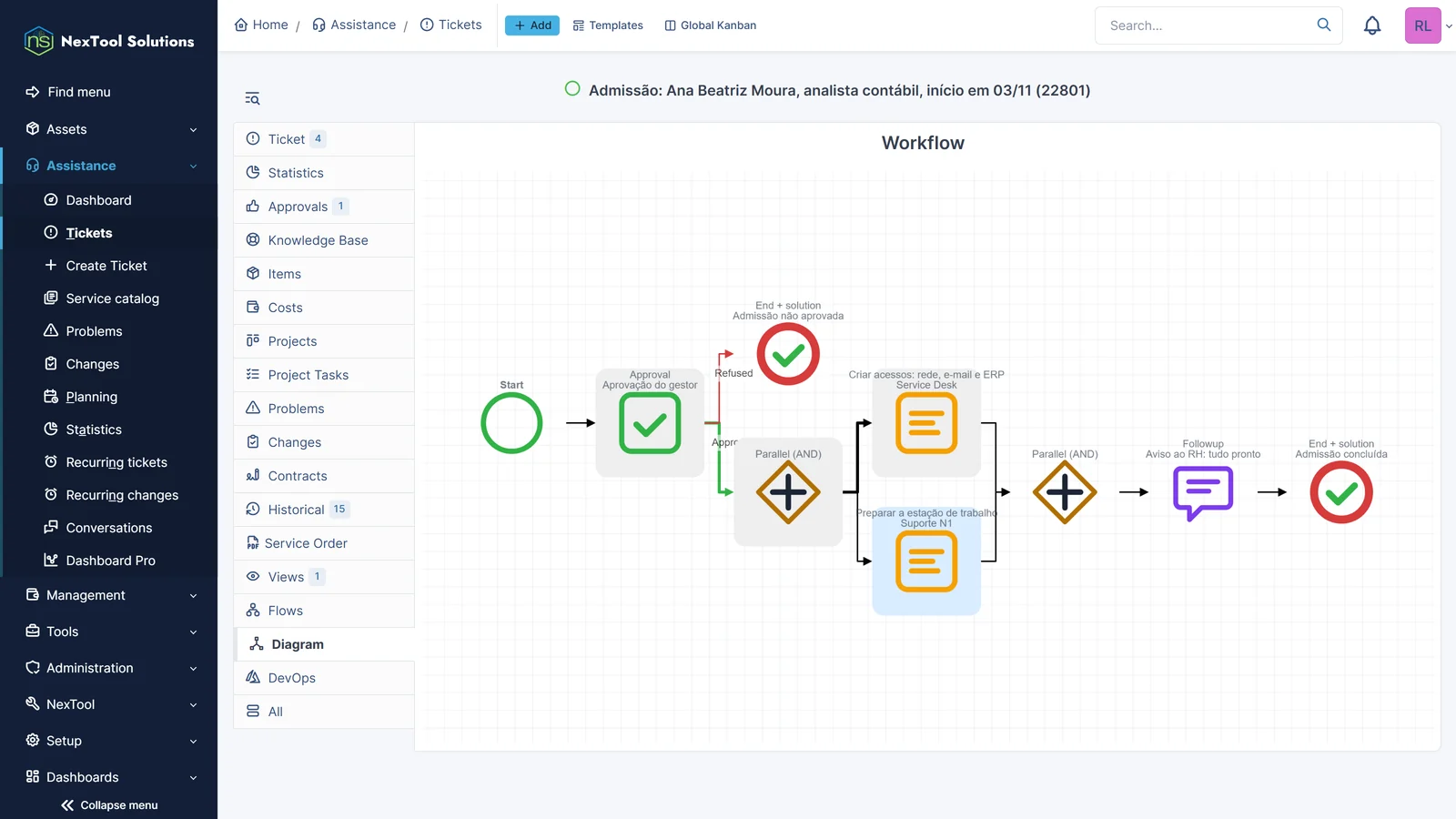This screenshot has height=819, width=1456.
Task: Open the Project Tasks tab
Action: pos(324,375)
